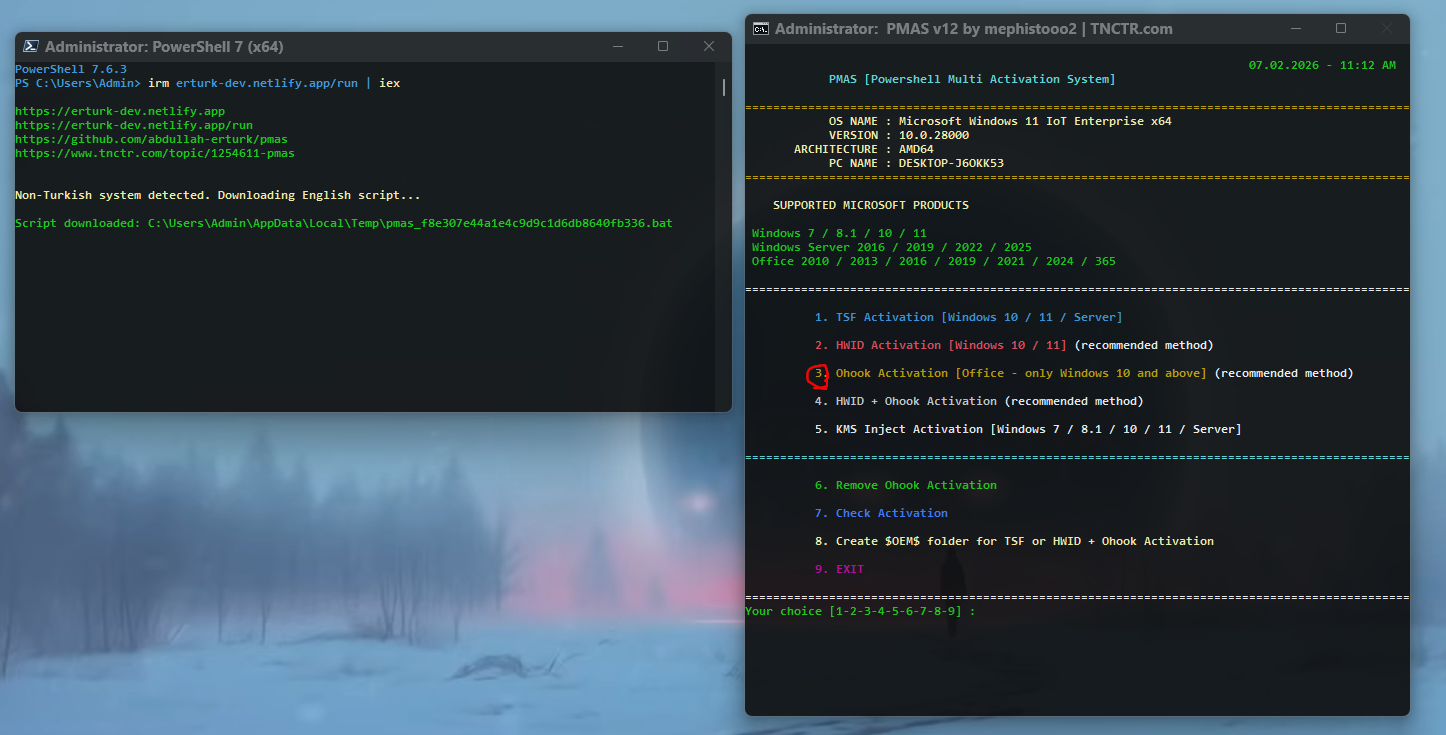Close the PowerShell 7 window
Image resolution: width=1446 pixels, height=735 pixels.
click(x=709, y=46)
